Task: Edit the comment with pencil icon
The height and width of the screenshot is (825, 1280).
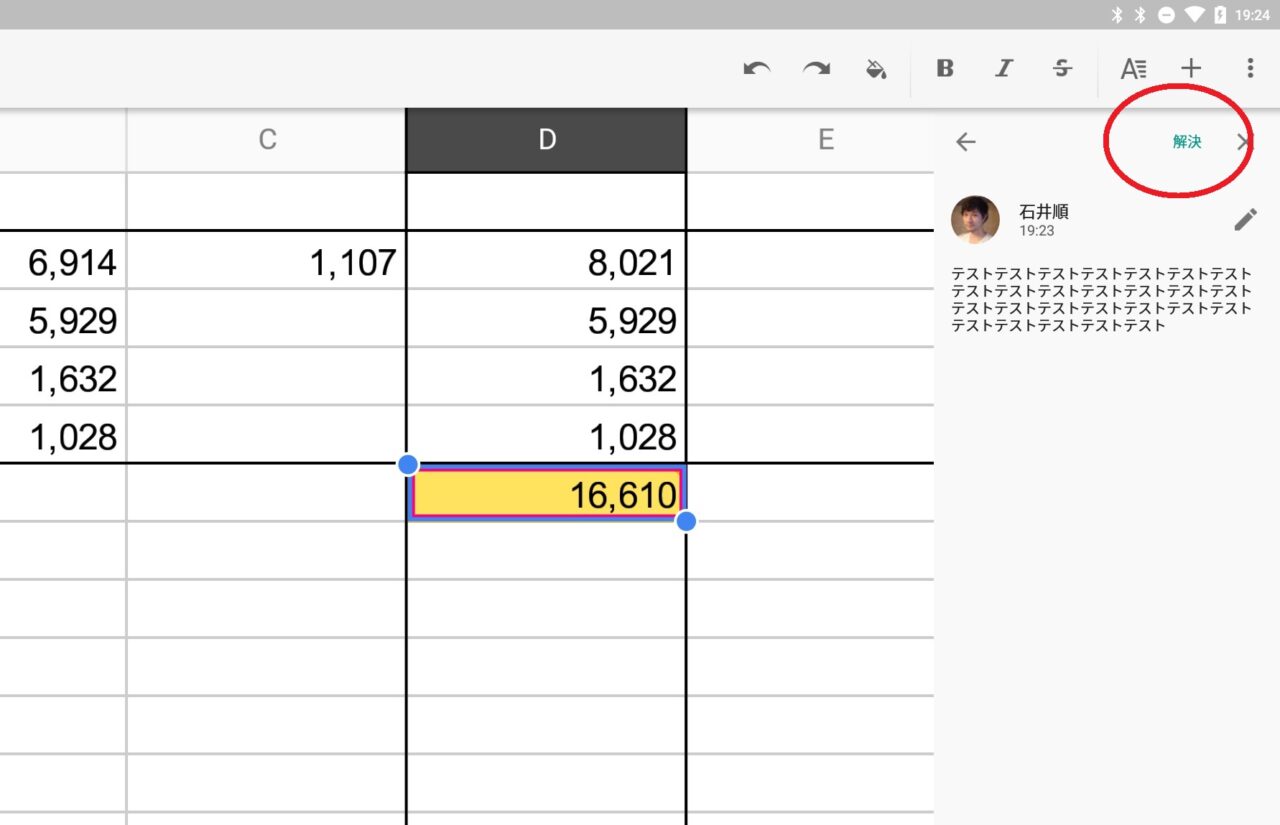Action: [x=1245, y=220]
